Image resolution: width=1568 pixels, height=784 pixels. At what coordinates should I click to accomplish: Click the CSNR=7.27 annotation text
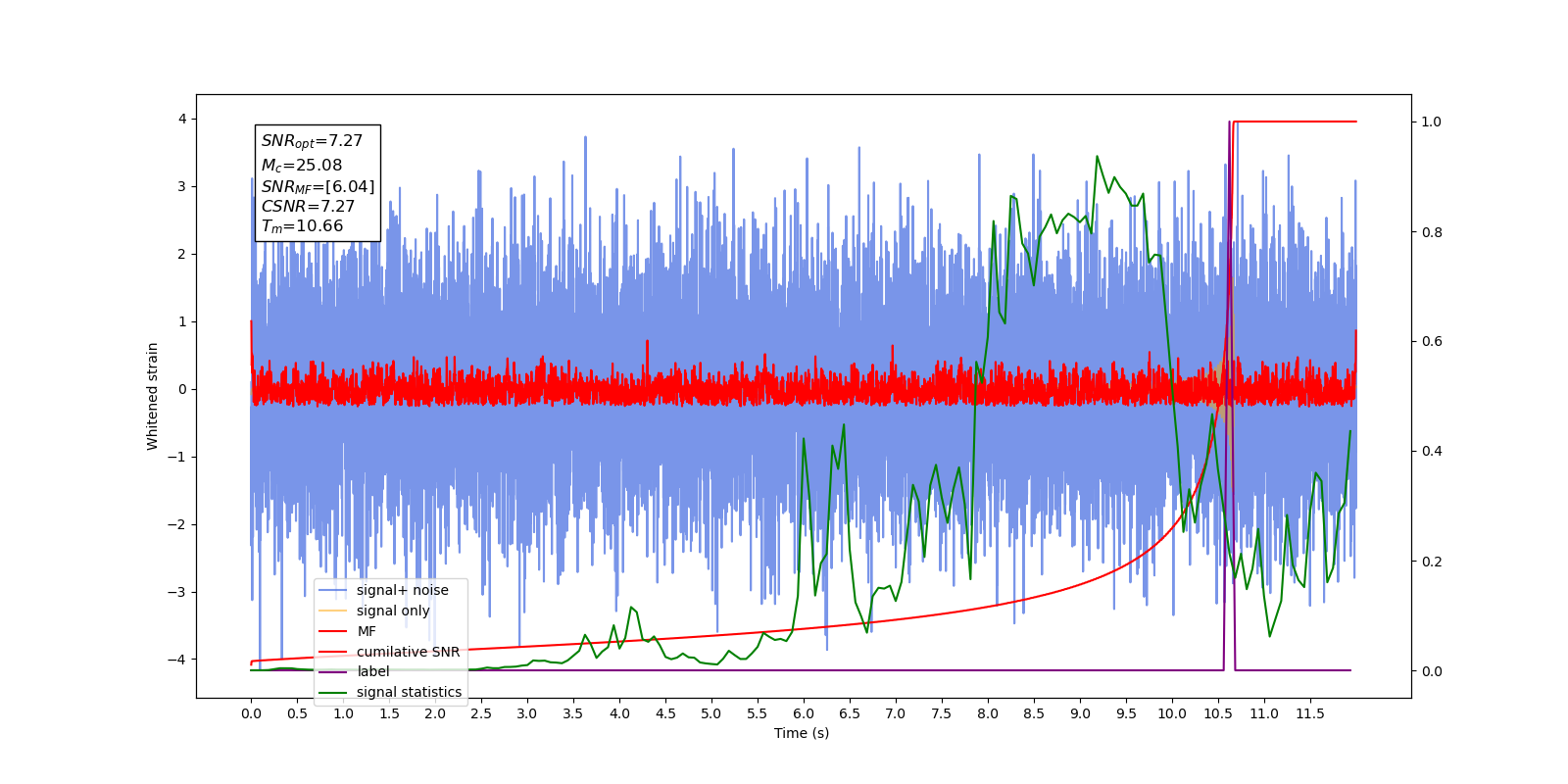308,206
